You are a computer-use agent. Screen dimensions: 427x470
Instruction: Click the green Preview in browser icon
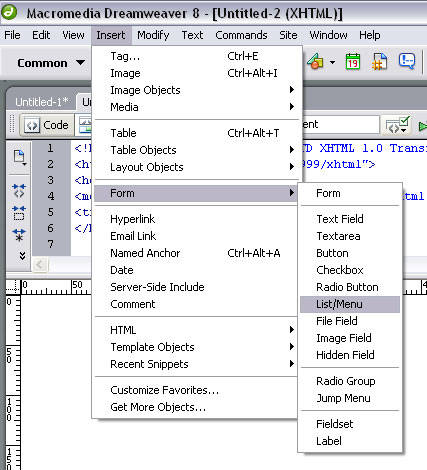pos(423,126)
